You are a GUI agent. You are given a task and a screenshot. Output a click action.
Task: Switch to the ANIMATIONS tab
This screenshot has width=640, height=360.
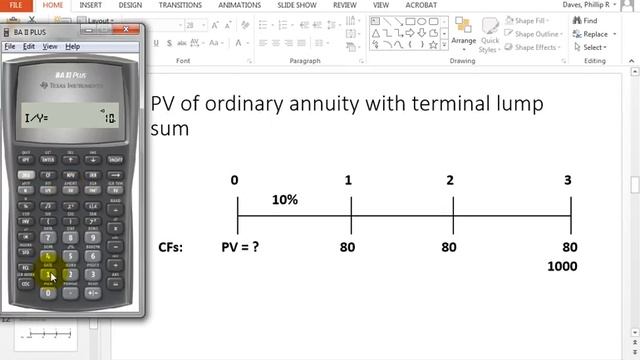tap(239, 5)
